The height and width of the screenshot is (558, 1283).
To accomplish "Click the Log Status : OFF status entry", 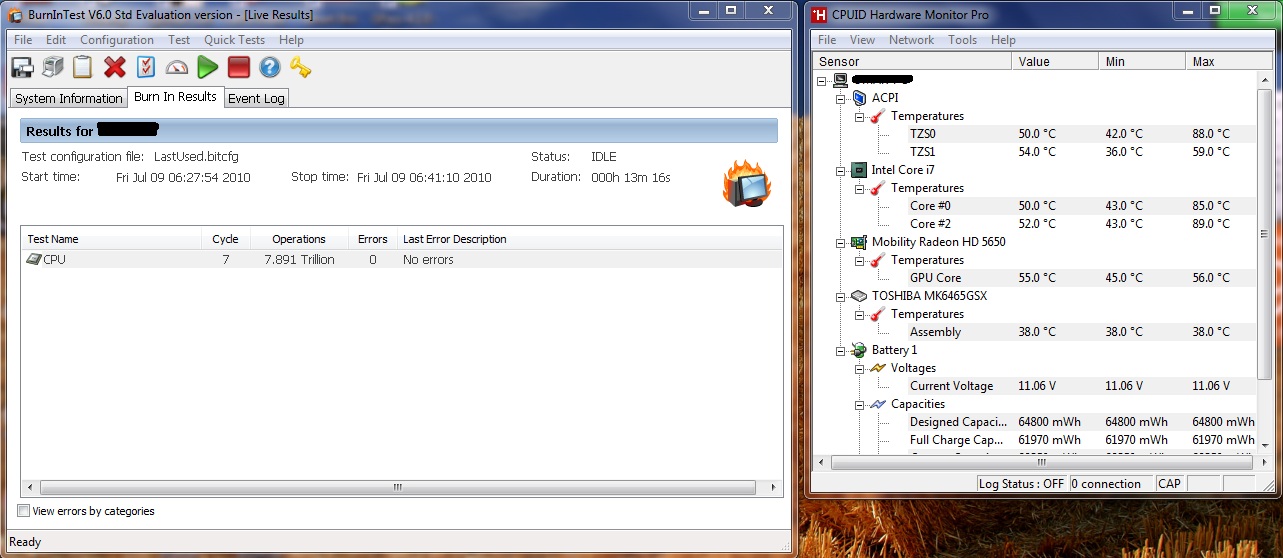I will (1022, 484).
